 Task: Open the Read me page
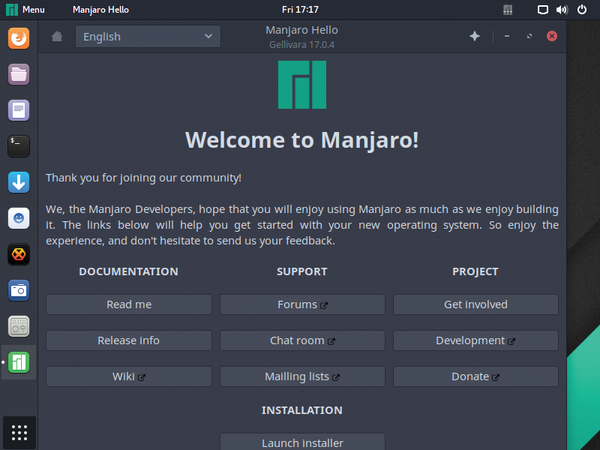[129, 304]
